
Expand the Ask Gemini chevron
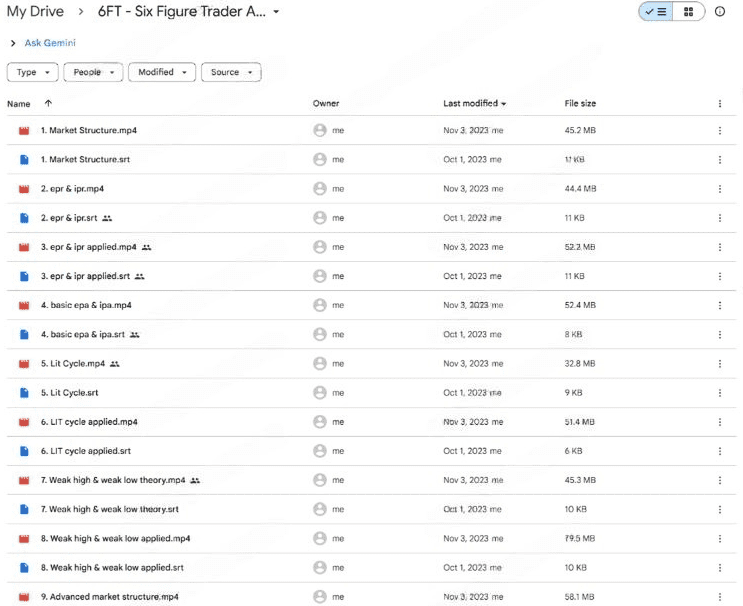(x=13, y=43)
